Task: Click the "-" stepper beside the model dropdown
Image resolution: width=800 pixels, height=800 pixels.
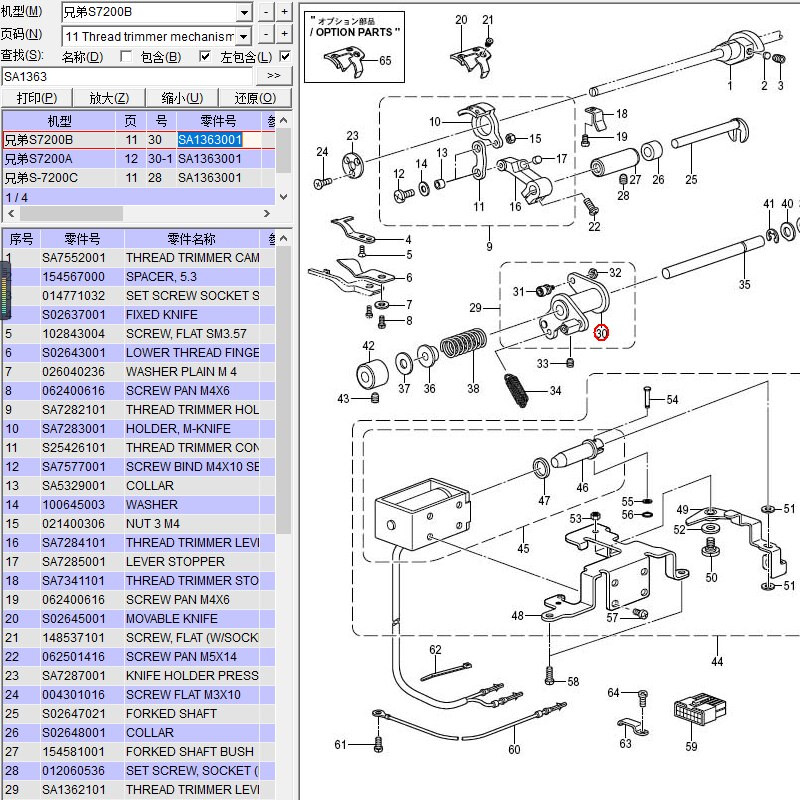Action: [266, 12]
